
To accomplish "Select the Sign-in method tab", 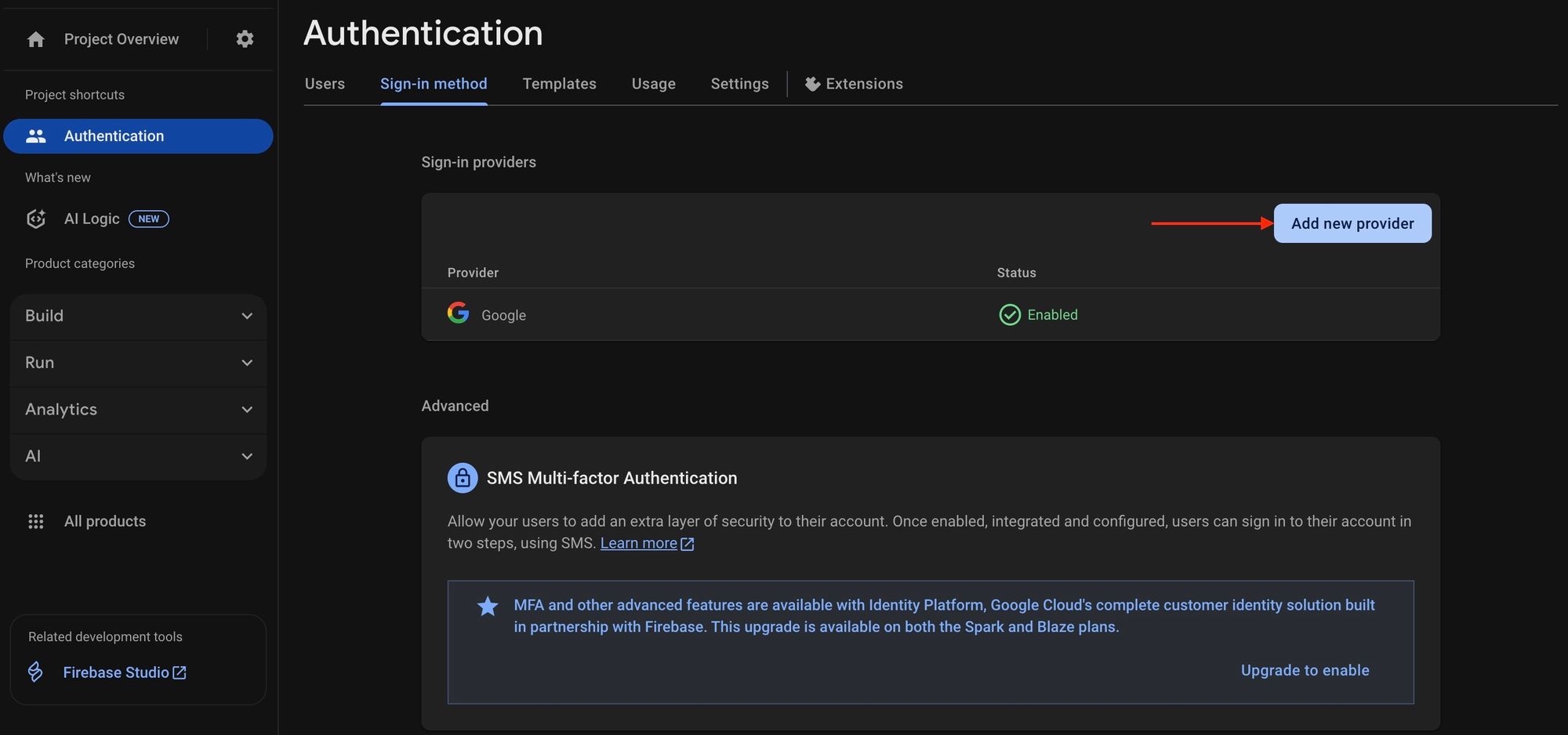I will click(434, 84).
